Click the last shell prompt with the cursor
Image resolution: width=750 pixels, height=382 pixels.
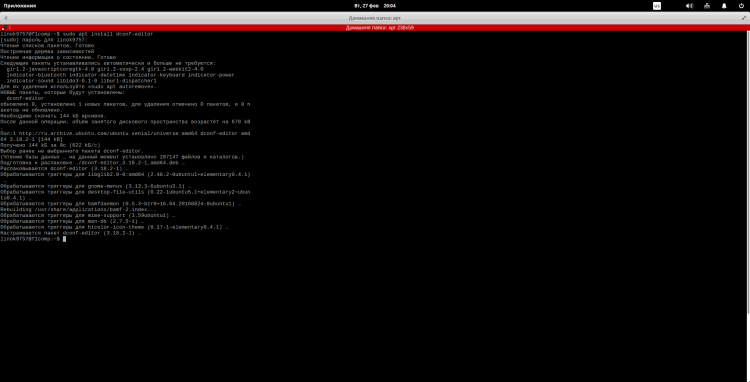coord(33,239)
